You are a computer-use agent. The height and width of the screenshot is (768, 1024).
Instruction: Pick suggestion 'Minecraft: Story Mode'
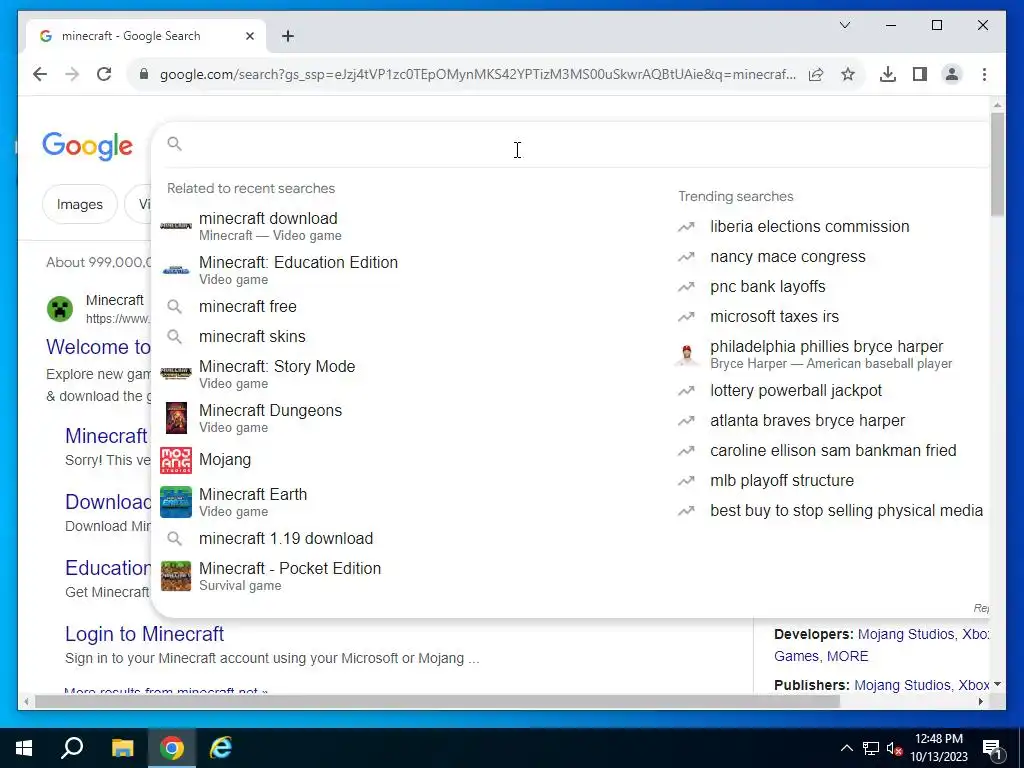pos(411,374)
